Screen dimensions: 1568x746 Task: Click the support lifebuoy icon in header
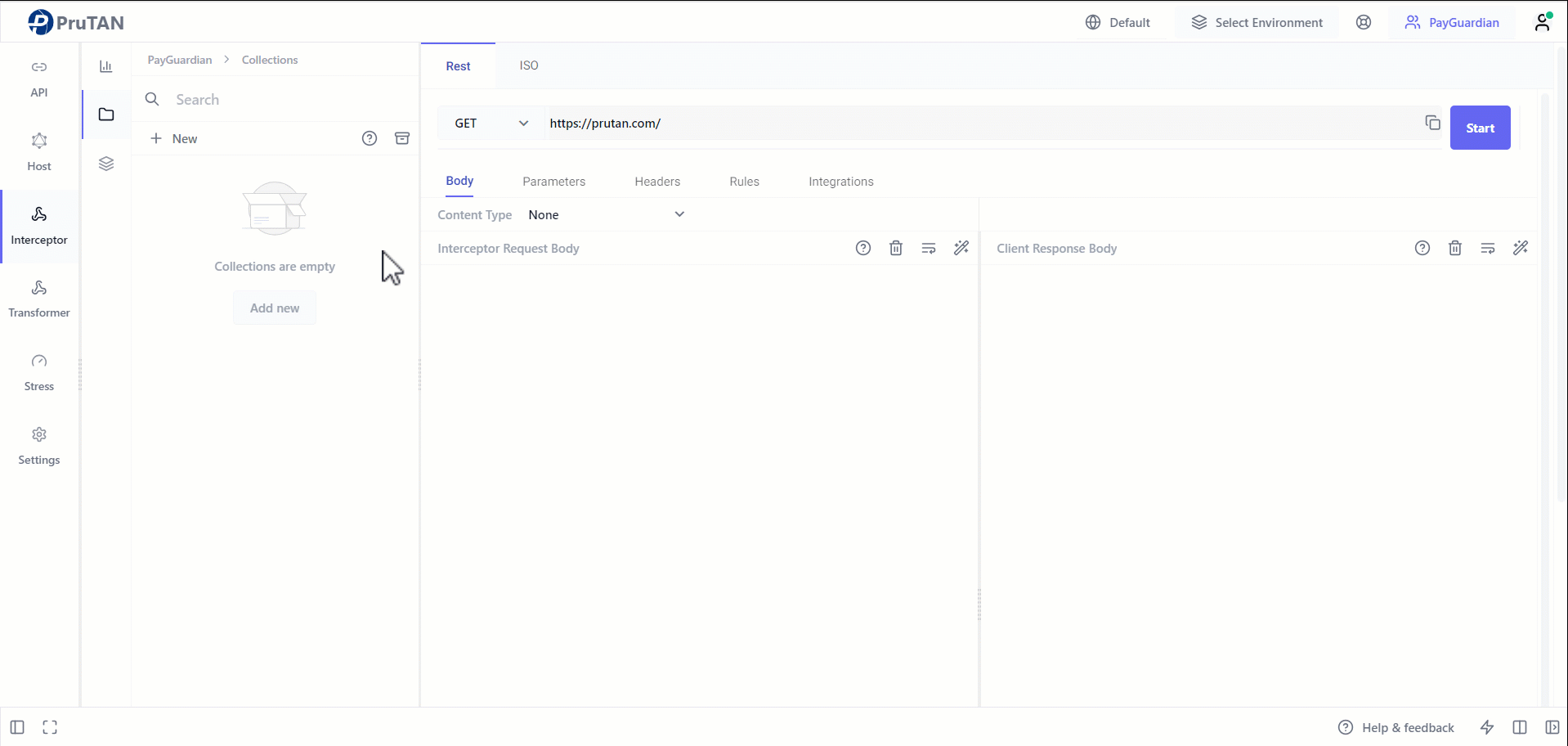[1364, 22]
